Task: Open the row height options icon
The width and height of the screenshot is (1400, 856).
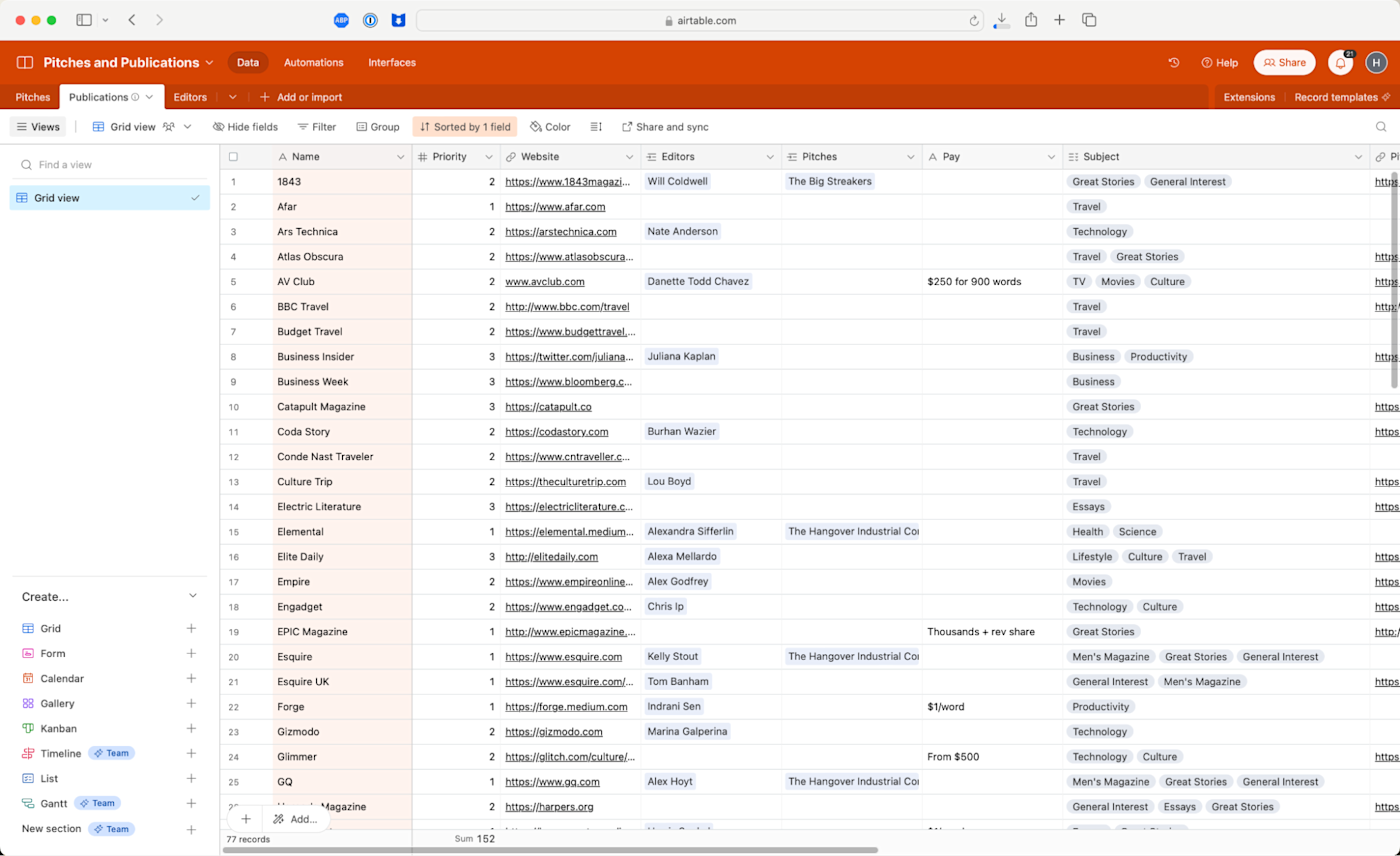Action: 596,127
